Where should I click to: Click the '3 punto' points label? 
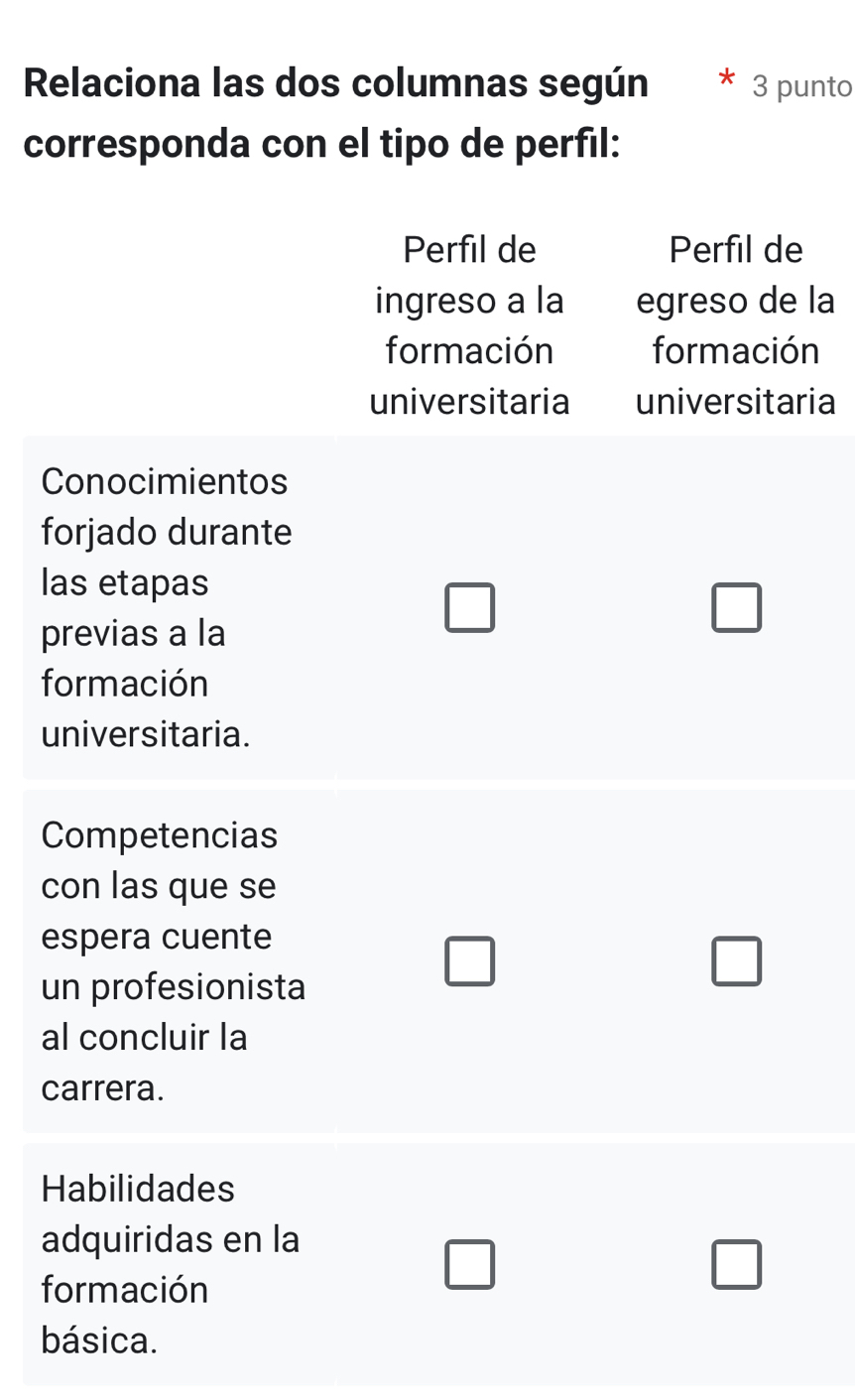(x=801, y=86)
